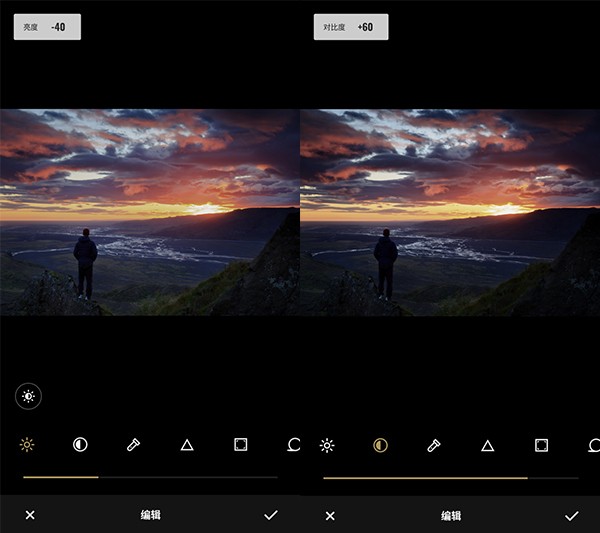Image resolution: width=600 pixels, height=533 pixels.
Task: Cancel edits with X in left screen
Action: (x=30, y=515)
